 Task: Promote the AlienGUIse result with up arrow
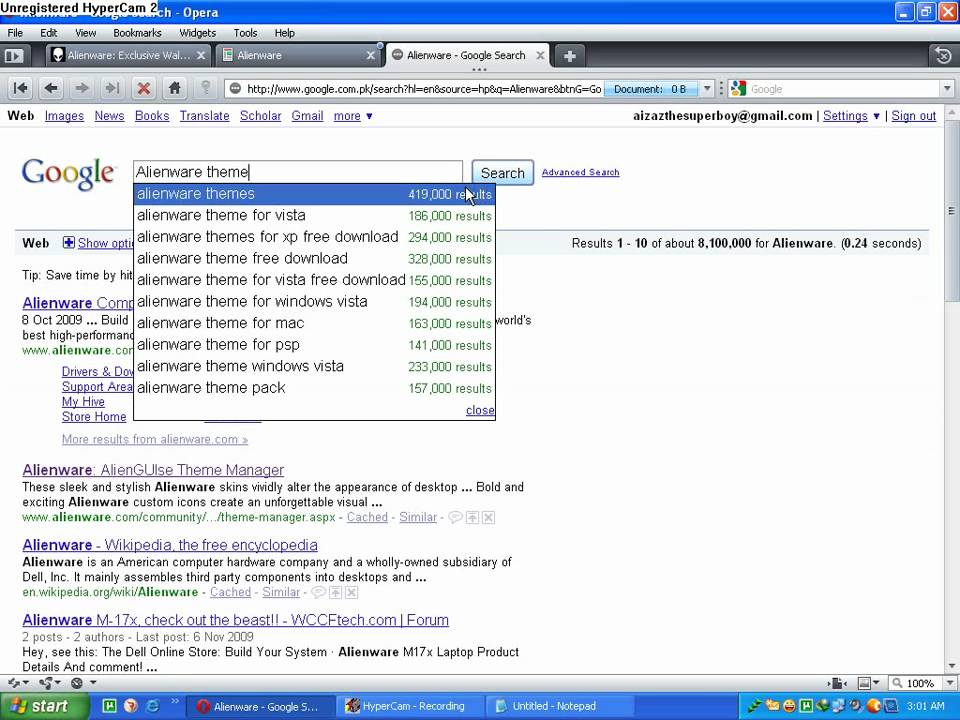(x=472, y=518)
